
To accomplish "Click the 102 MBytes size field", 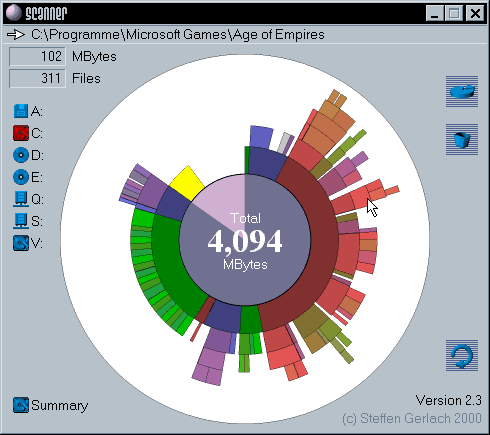I will 37,56.
